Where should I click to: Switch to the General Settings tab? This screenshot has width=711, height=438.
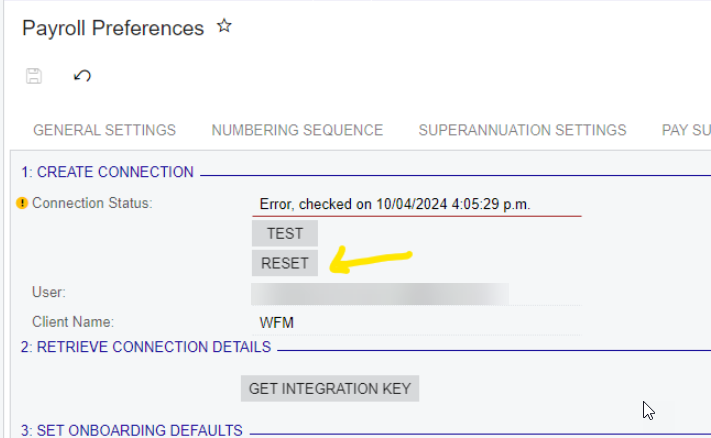(x=104, y=130)
